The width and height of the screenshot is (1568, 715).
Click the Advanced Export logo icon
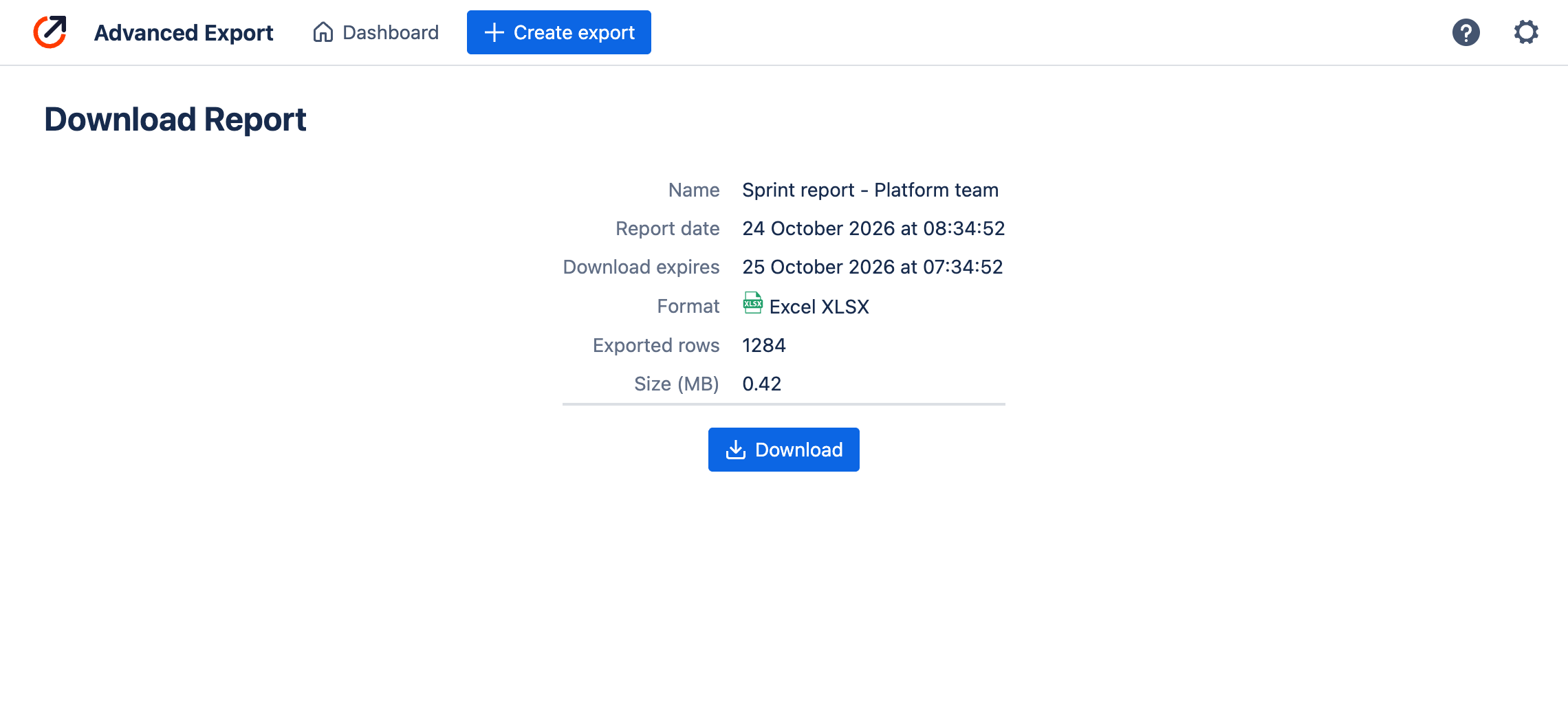tap(50, 32)
